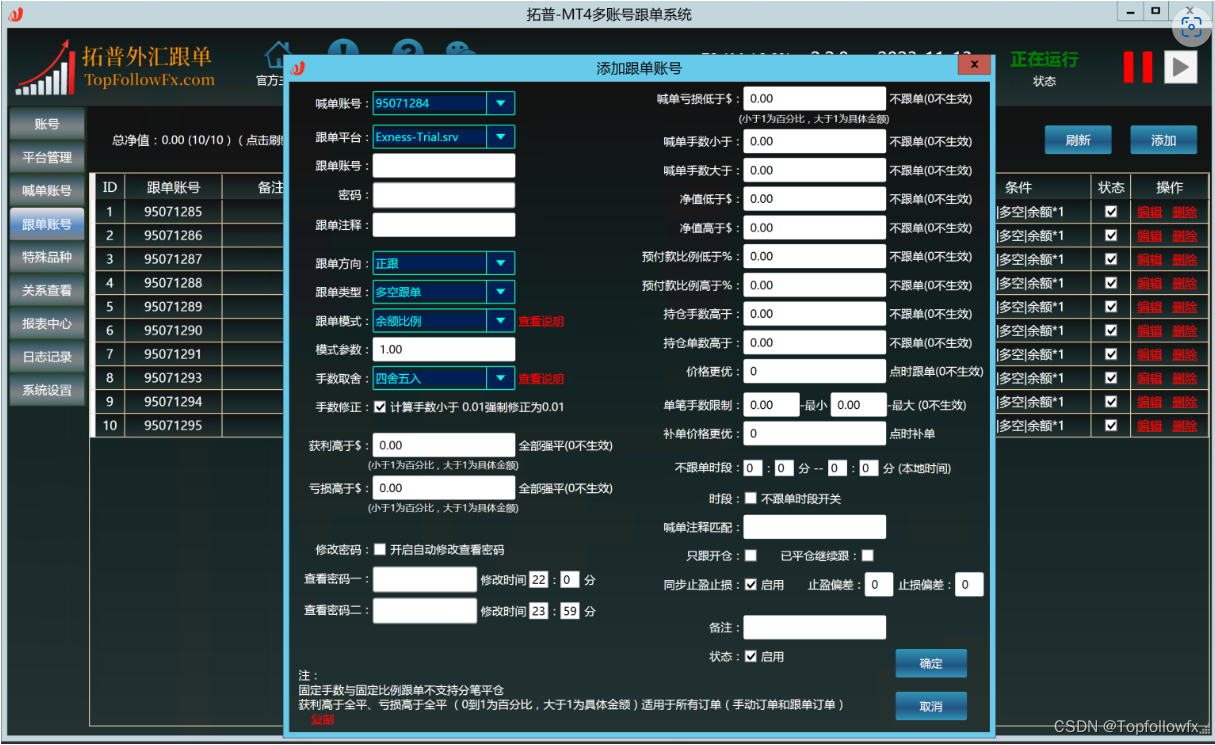Click 编辑 link in table row 1
The height and width of the screenshot is (745, 1215).
[x=1149, y=212]
